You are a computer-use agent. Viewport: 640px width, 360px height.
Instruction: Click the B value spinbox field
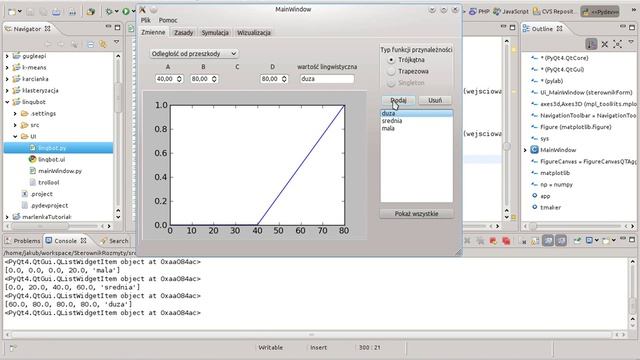[204, 79]
